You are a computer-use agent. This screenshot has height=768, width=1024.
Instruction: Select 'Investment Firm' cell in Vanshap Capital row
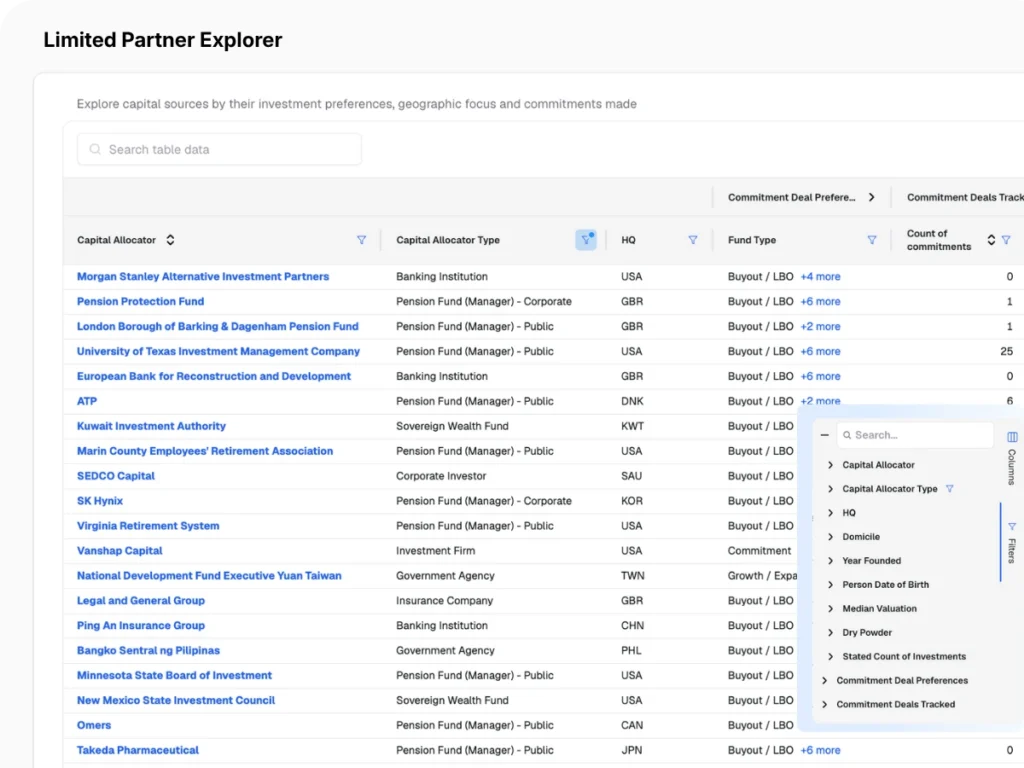pos(436,551)
